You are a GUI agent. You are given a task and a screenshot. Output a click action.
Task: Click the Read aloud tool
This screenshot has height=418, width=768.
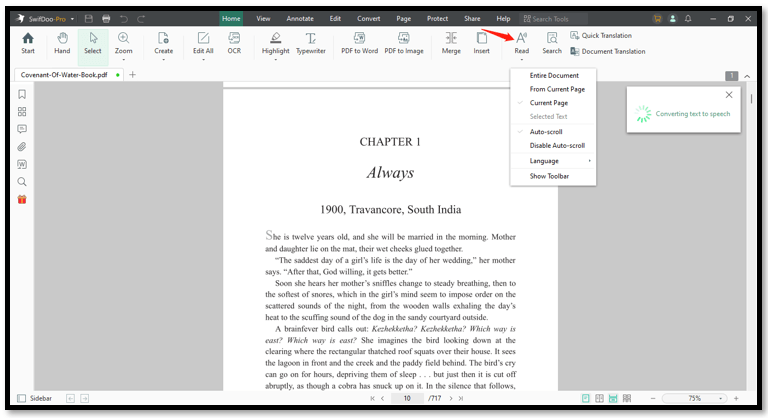522,43
